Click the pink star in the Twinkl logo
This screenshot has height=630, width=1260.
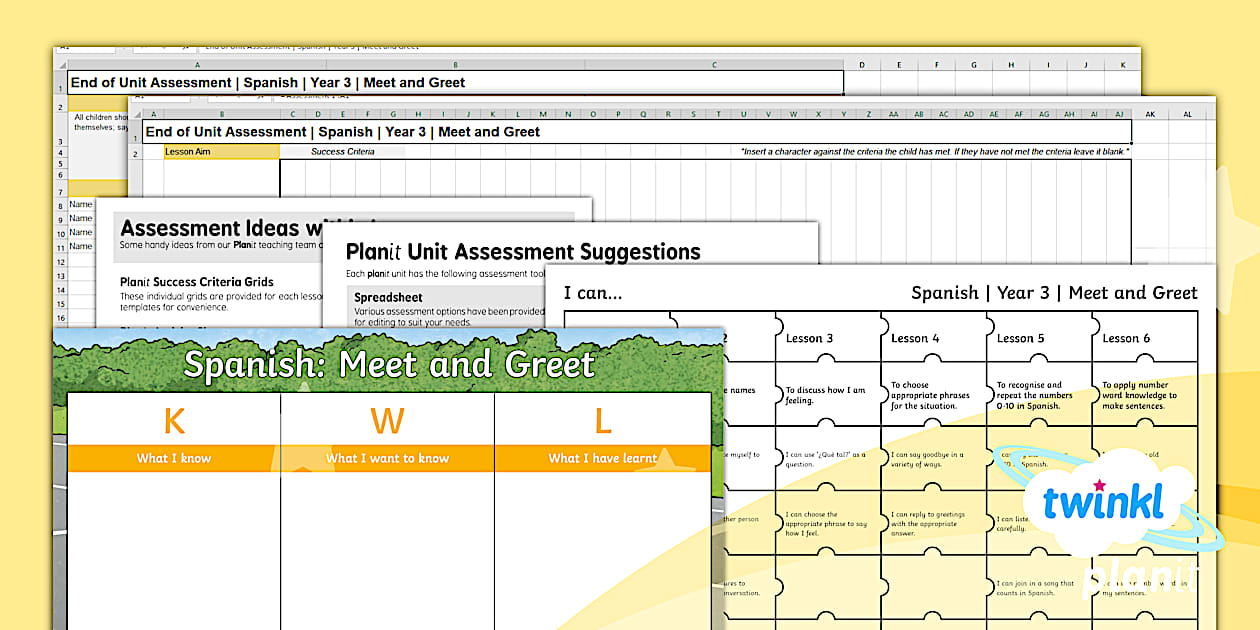(x=1100, y=486)
